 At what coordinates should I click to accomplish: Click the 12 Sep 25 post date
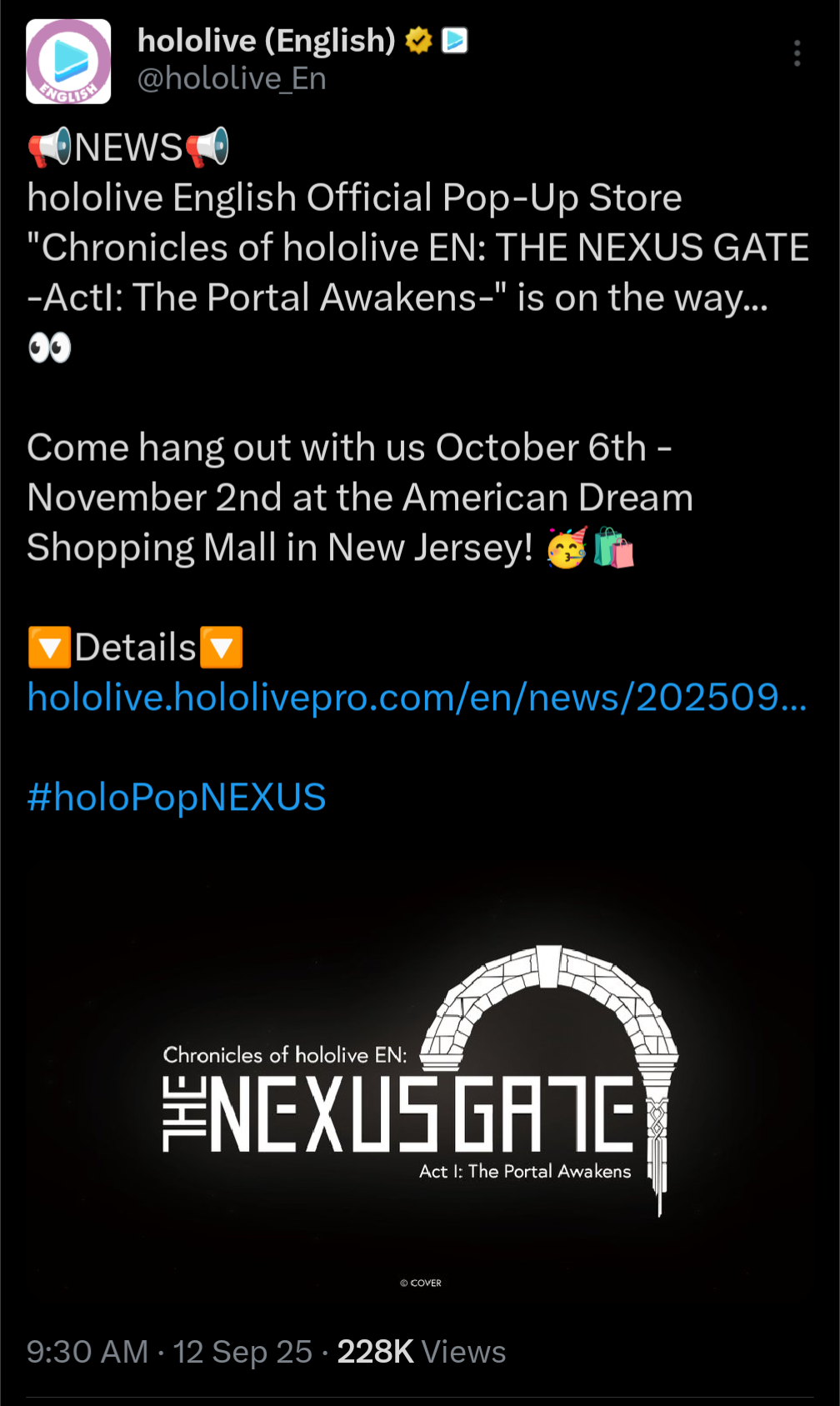click(242, 1352)
